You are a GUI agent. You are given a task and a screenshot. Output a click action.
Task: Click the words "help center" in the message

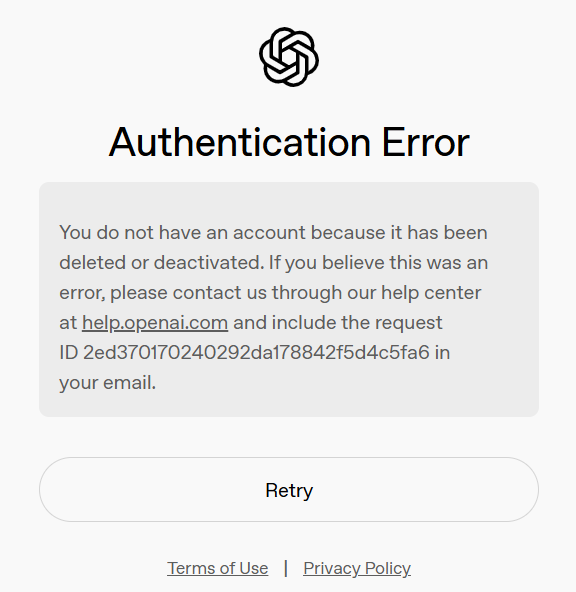tap(431, 293)
